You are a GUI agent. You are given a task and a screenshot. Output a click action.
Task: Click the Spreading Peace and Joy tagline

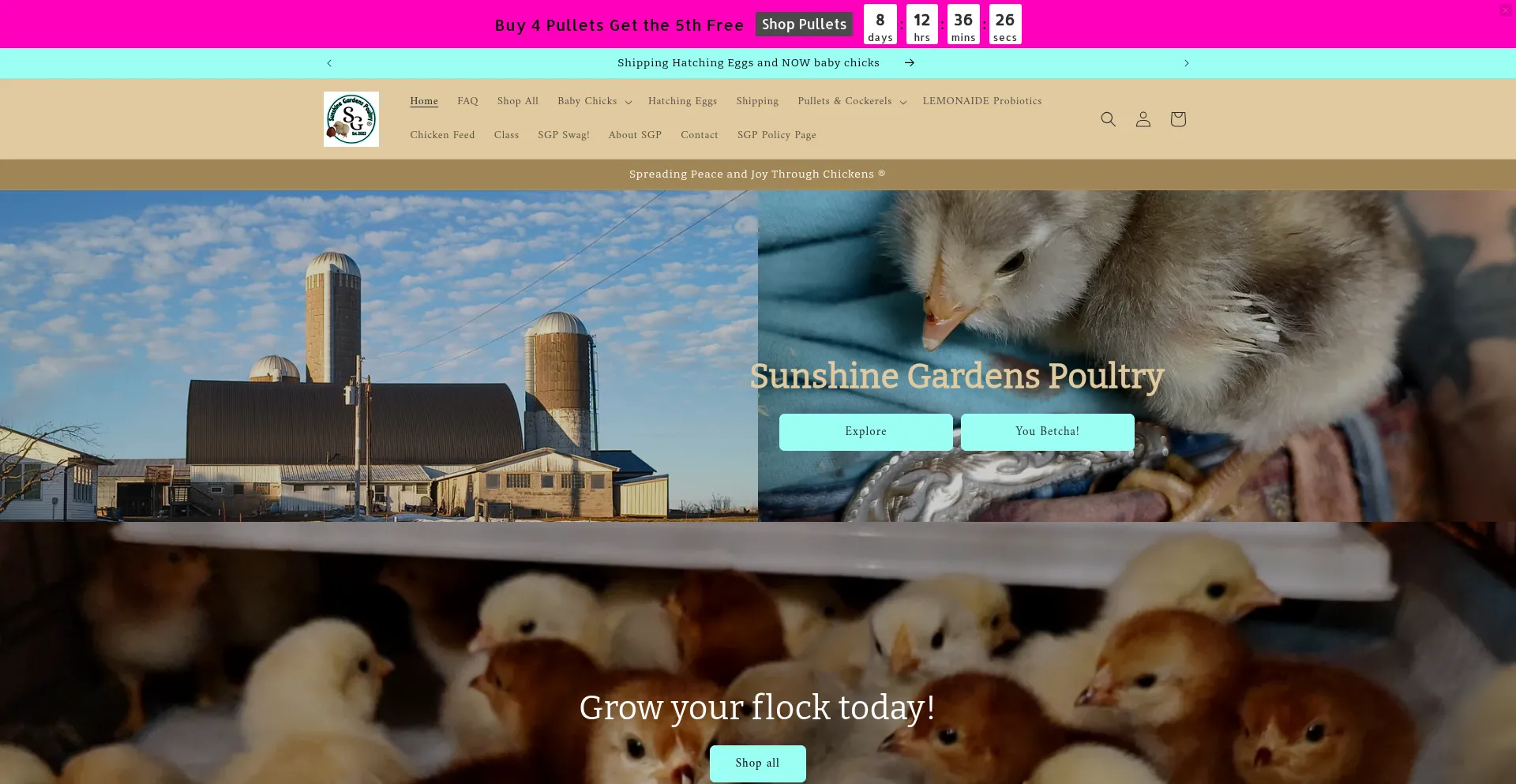[757, 174]
